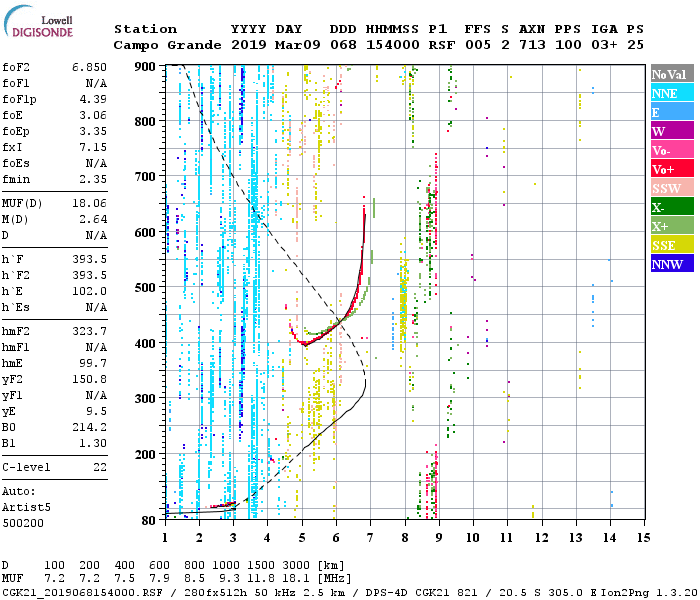Select the E blue legend swatch
The height and width of the screenshot is (600, 700).
(672, 112)
